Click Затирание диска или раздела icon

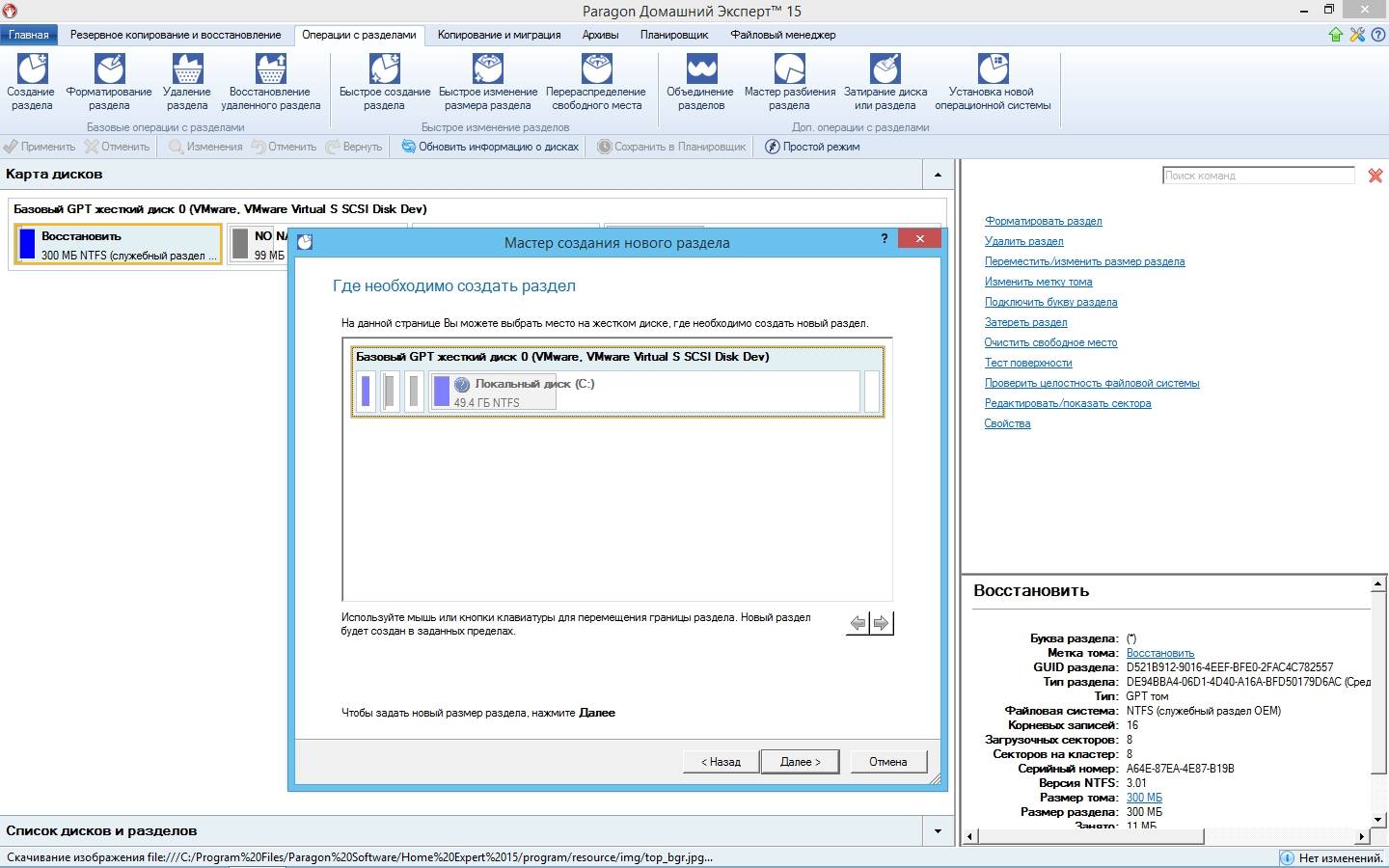[x=885, y=69]
